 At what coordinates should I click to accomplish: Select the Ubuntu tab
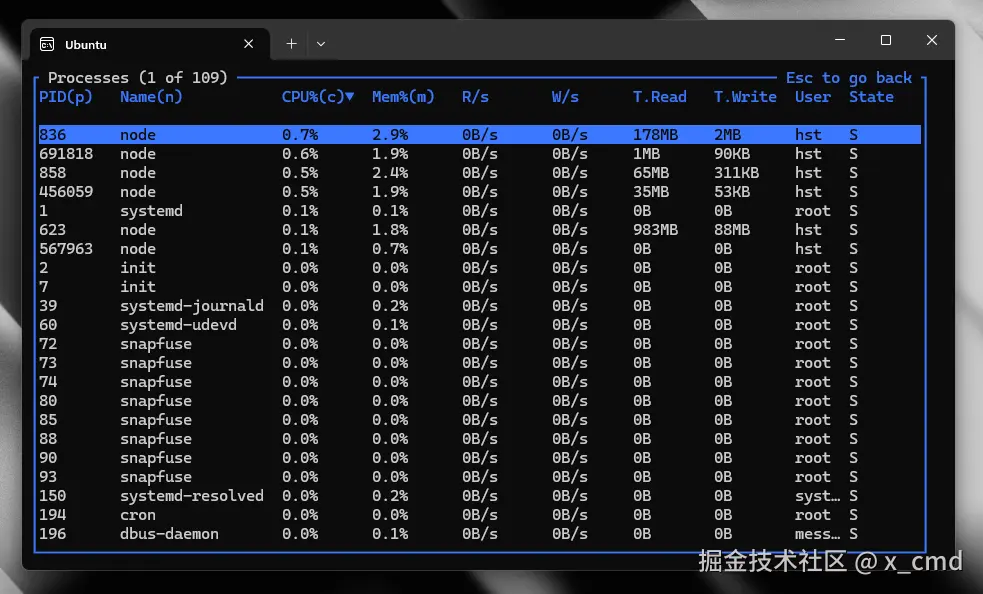pyautogui.click(x=150, y=45)
